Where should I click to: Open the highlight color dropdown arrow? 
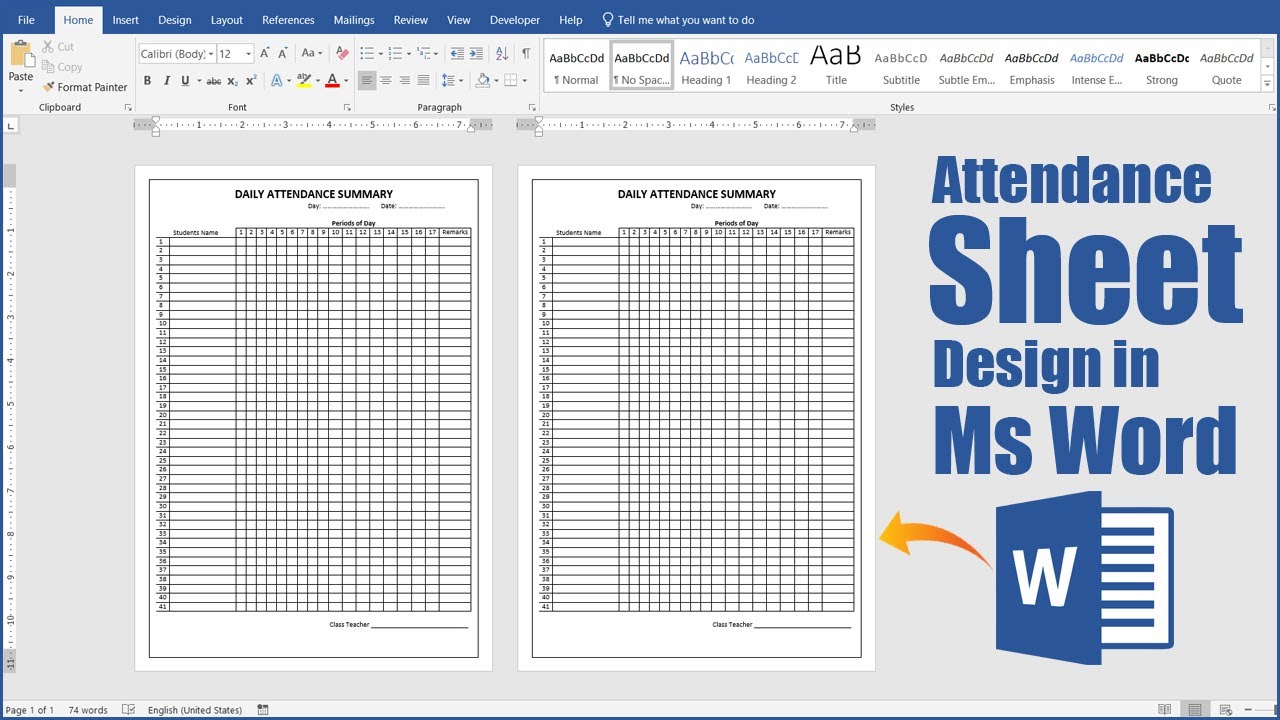[317, 81]
